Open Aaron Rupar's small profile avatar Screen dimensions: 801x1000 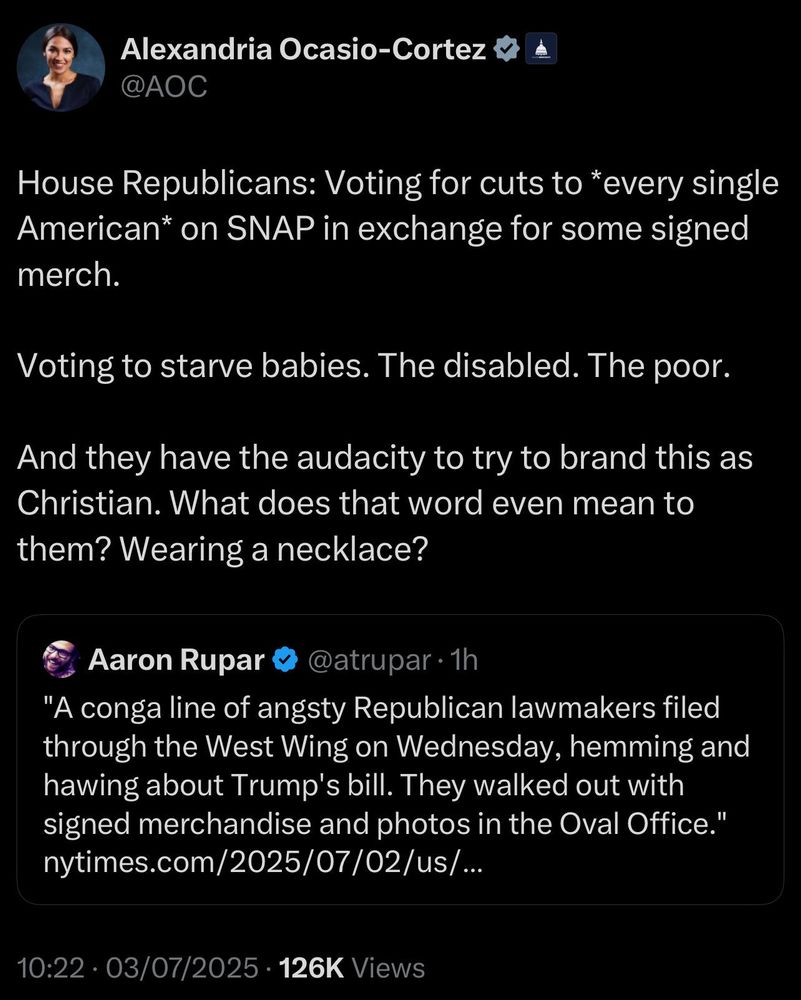(61, 659)
